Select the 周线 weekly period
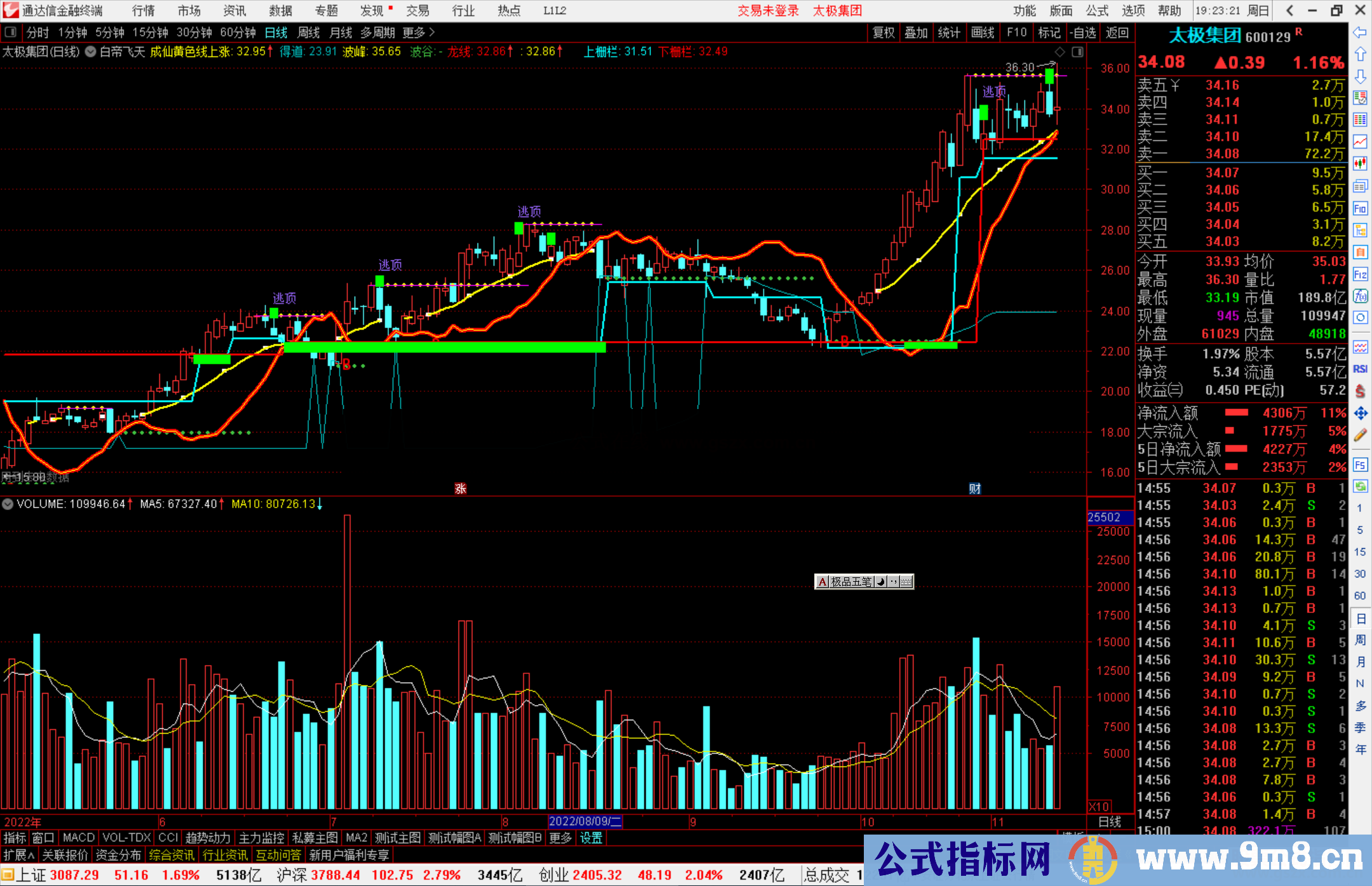Viewport: 1372px width, 886px height. (309, 32)
